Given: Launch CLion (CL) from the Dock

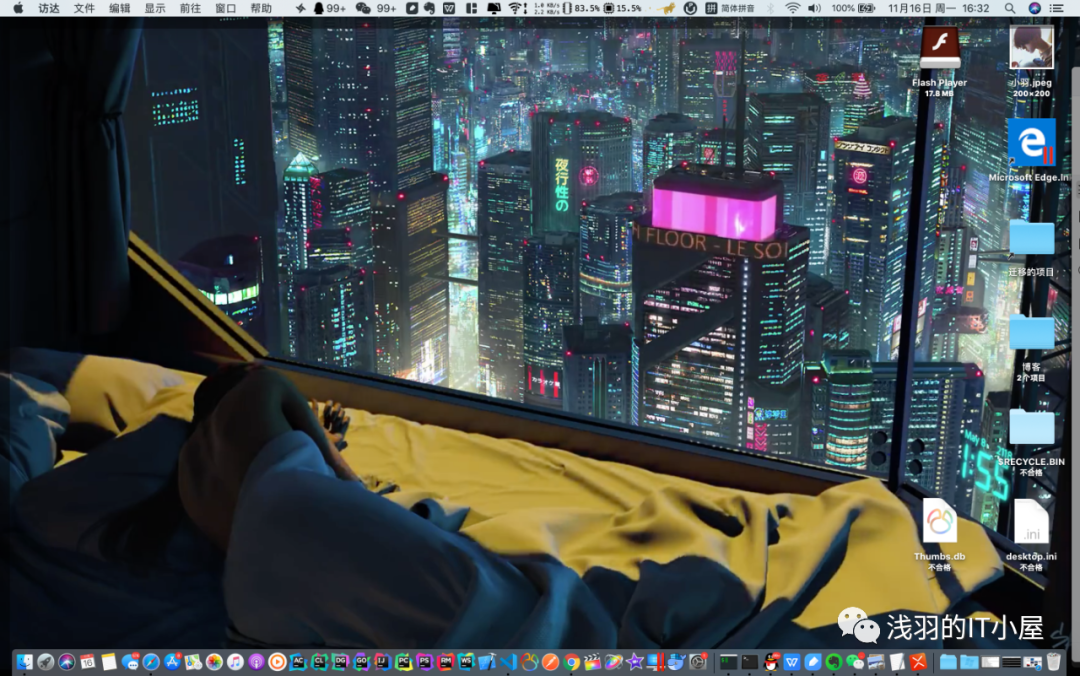Looking at the screenshot, I should (x=320, y=662).
